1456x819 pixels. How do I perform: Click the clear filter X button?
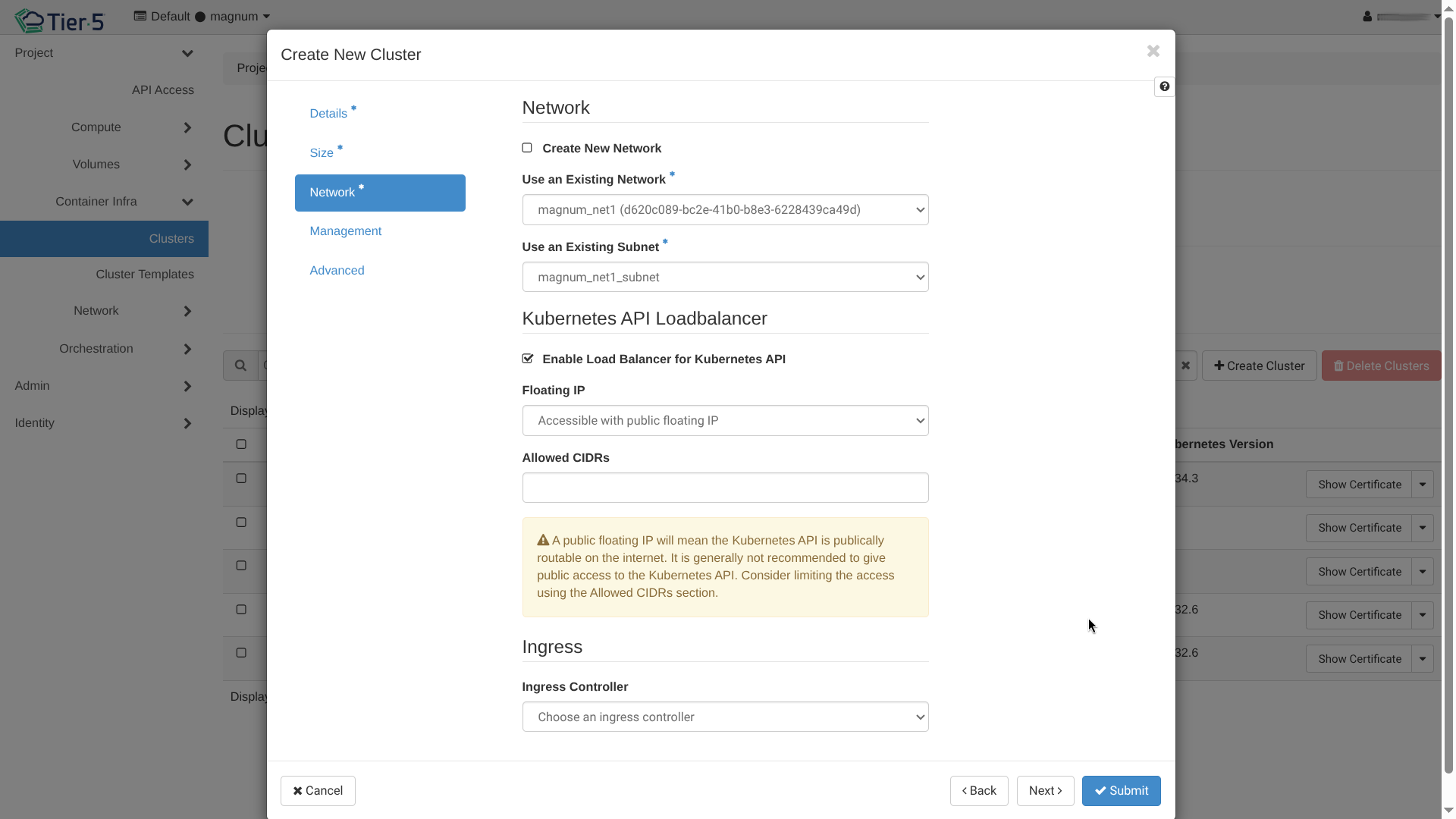(x=1185, y=366)
